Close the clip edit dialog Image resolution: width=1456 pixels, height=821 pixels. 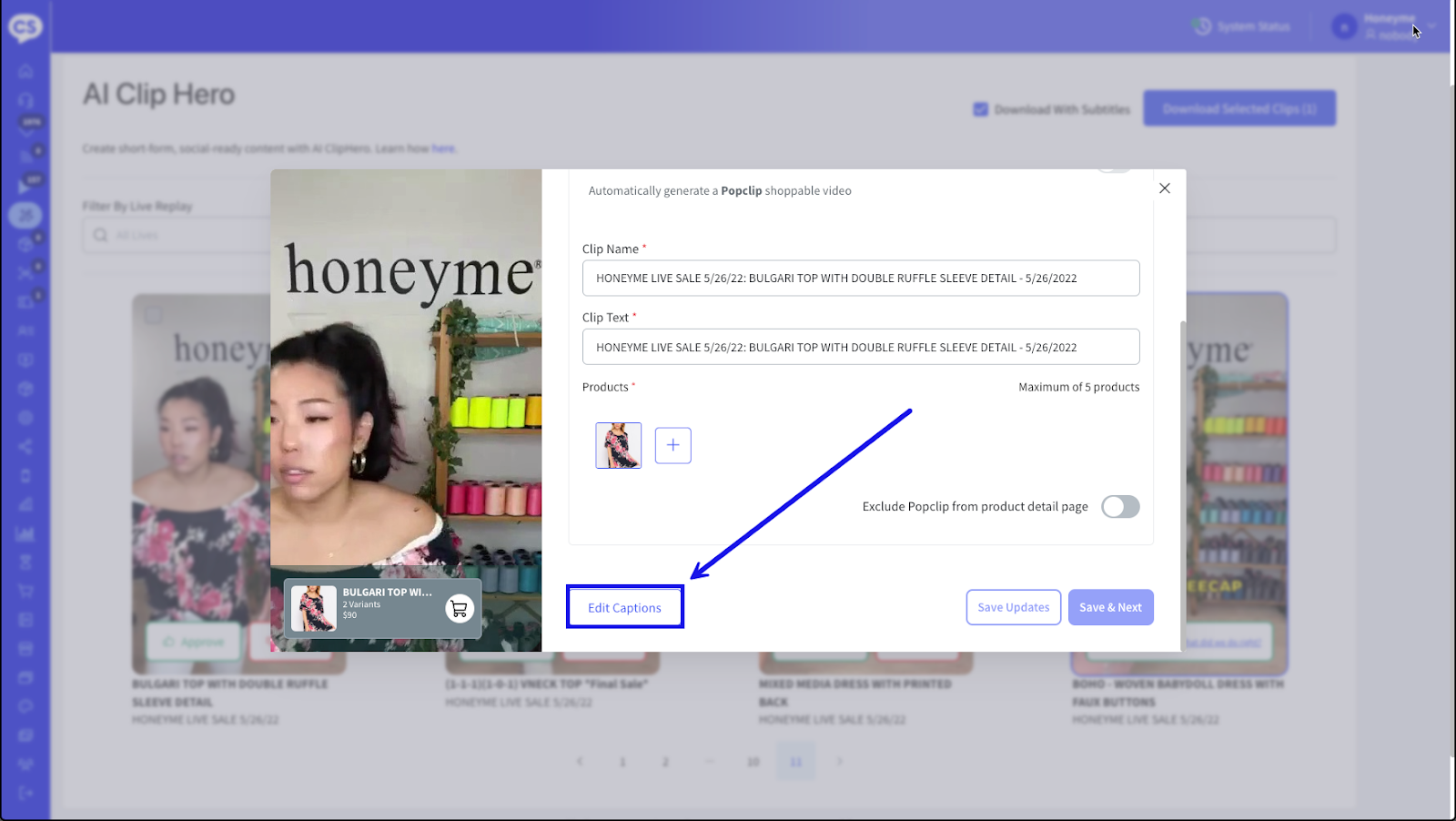1164,188
